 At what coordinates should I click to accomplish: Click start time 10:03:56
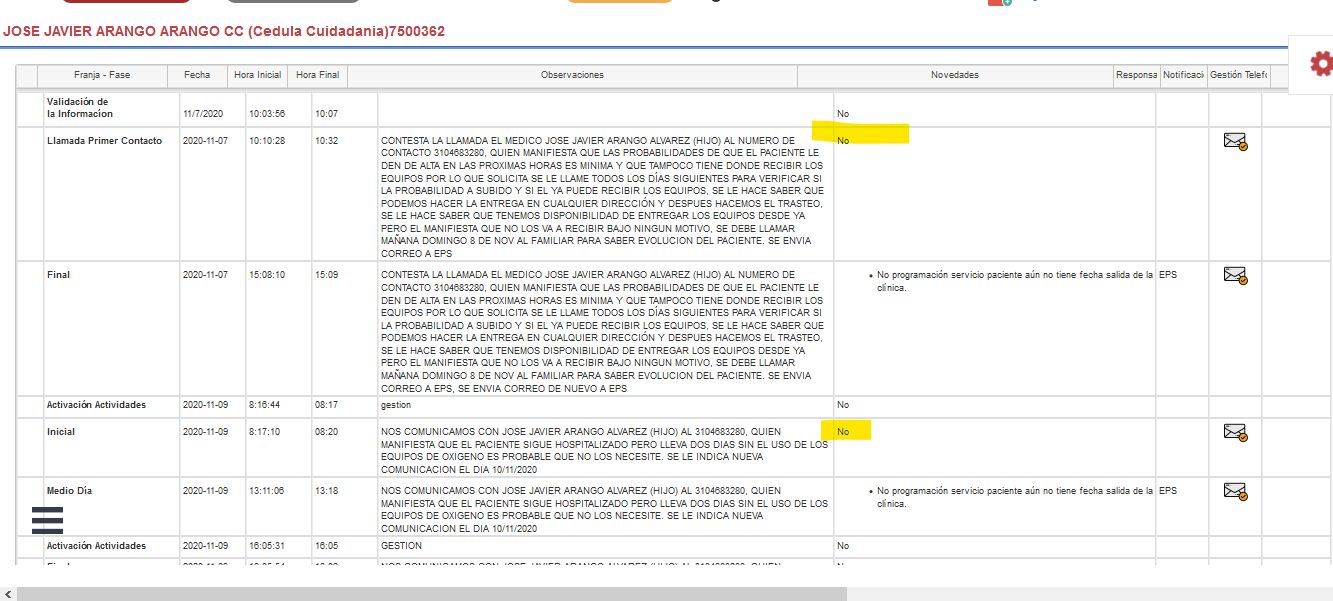click(x=267, y=114)
